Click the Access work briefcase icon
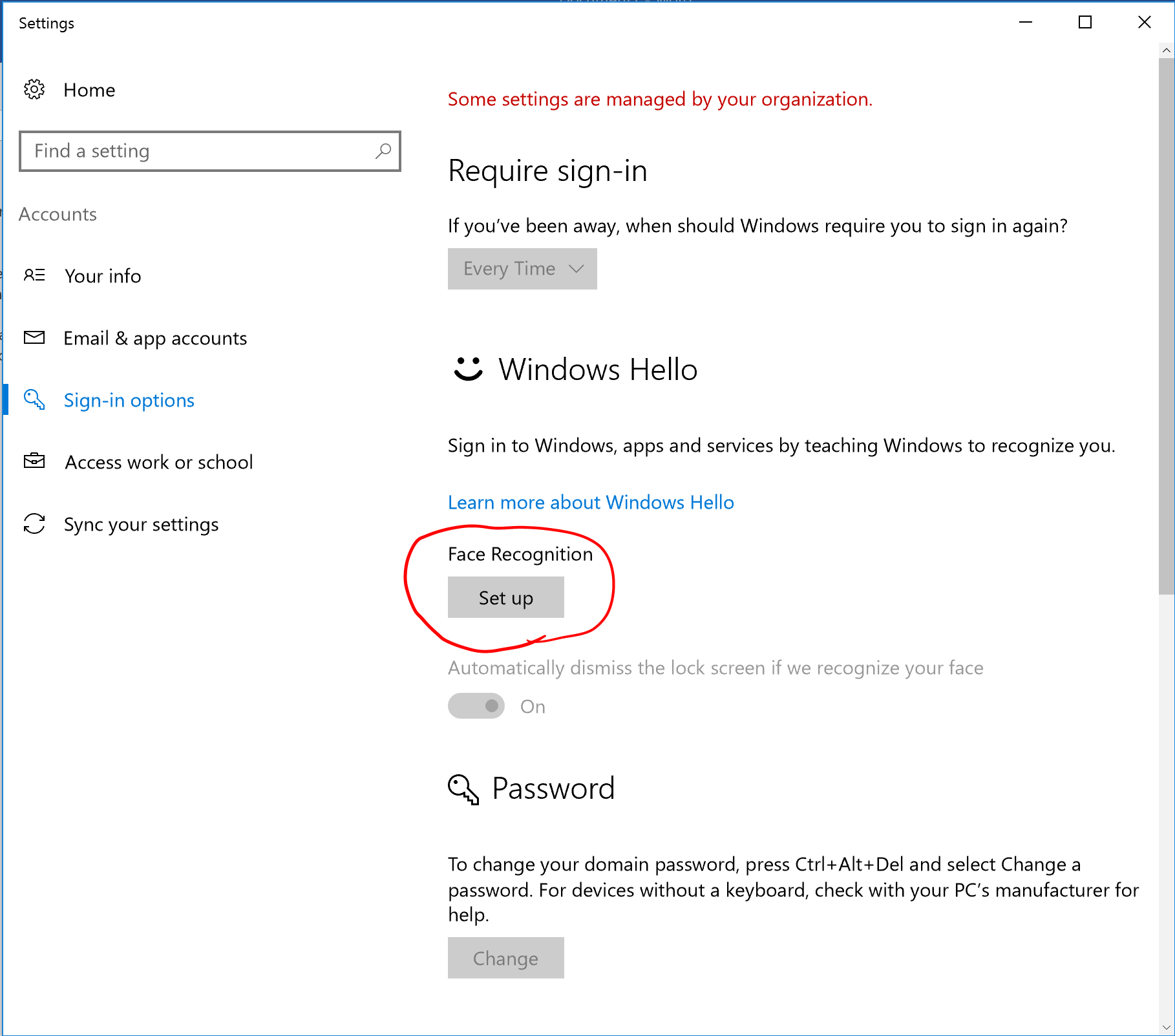1175x1036 pixels. tap(34, 461)
